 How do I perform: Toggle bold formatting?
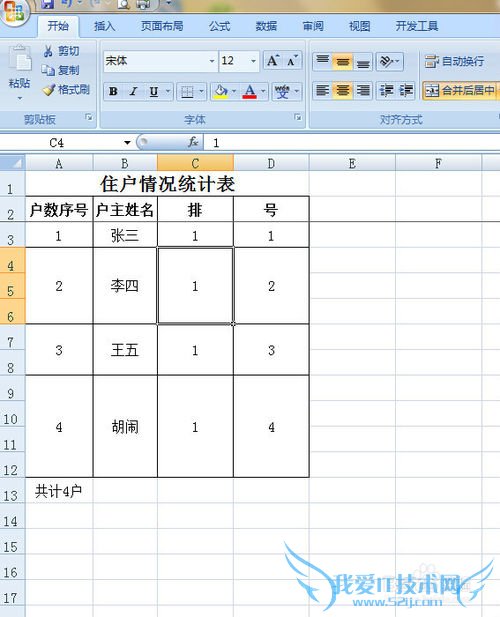pyautogui.click(x=113, y=92)
